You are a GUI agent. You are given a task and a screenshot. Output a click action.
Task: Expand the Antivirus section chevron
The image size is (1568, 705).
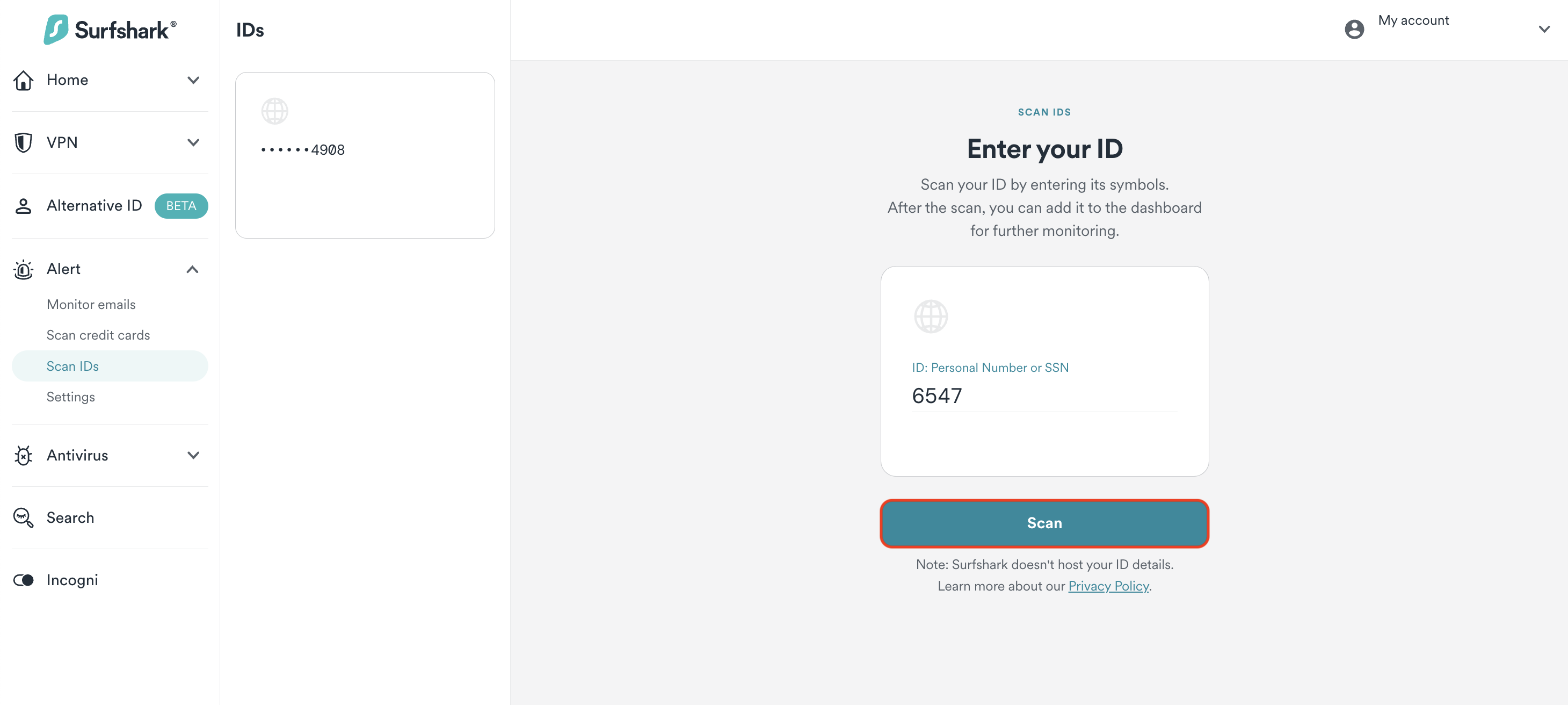point(193,455)
